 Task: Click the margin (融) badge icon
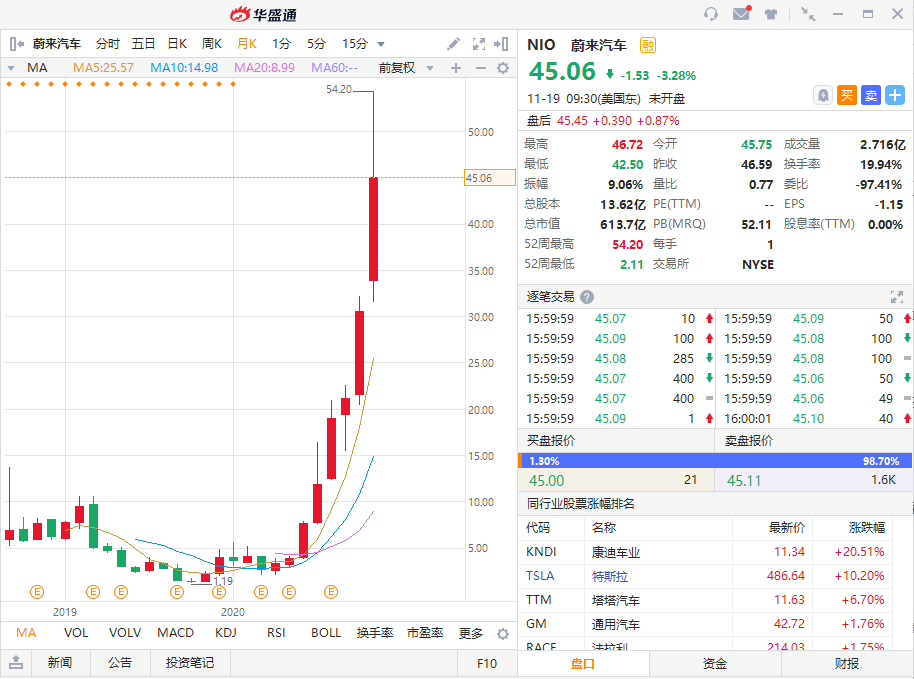coord(648,45)
